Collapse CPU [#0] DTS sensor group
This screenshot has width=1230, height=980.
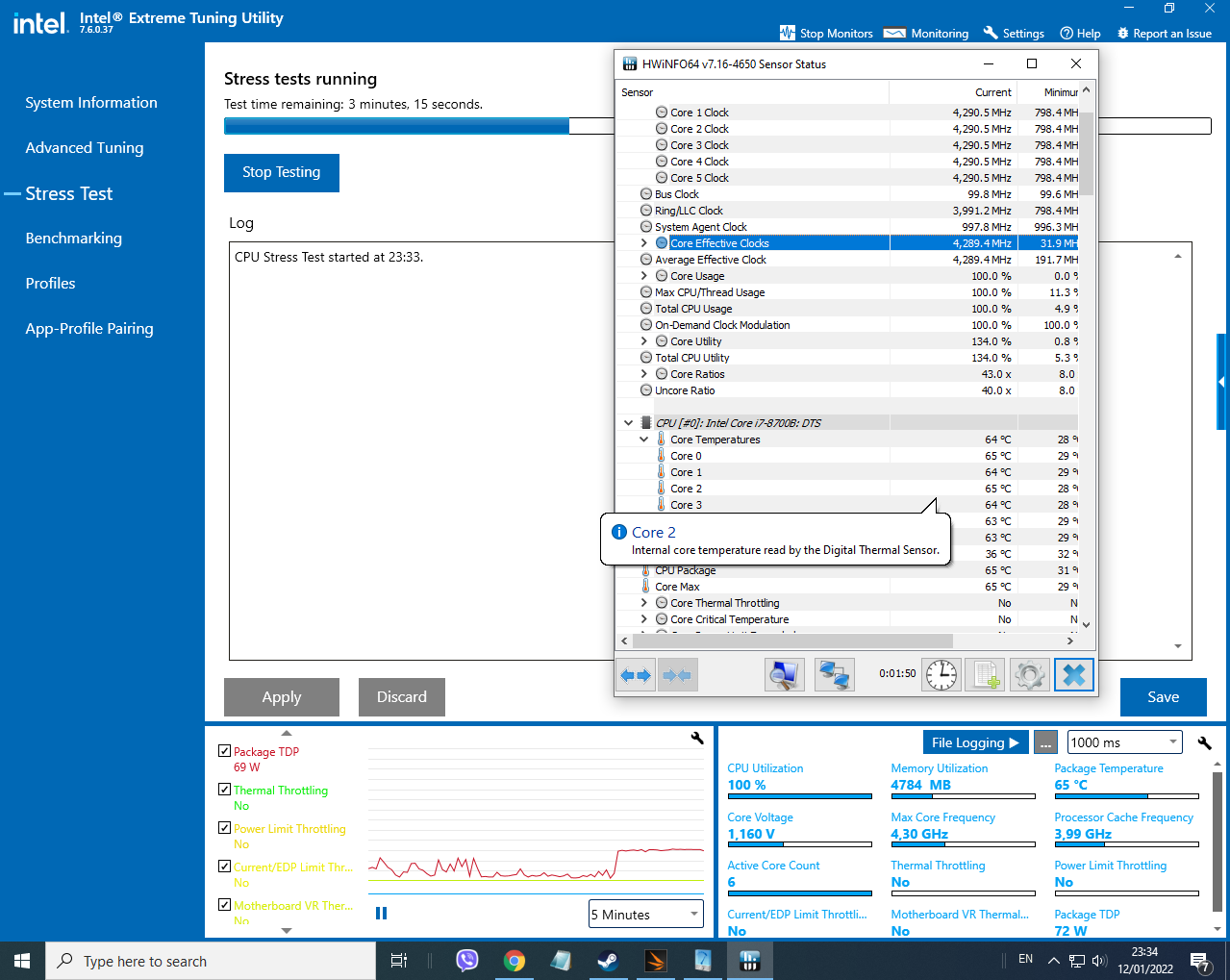click(x=629, y=423)
